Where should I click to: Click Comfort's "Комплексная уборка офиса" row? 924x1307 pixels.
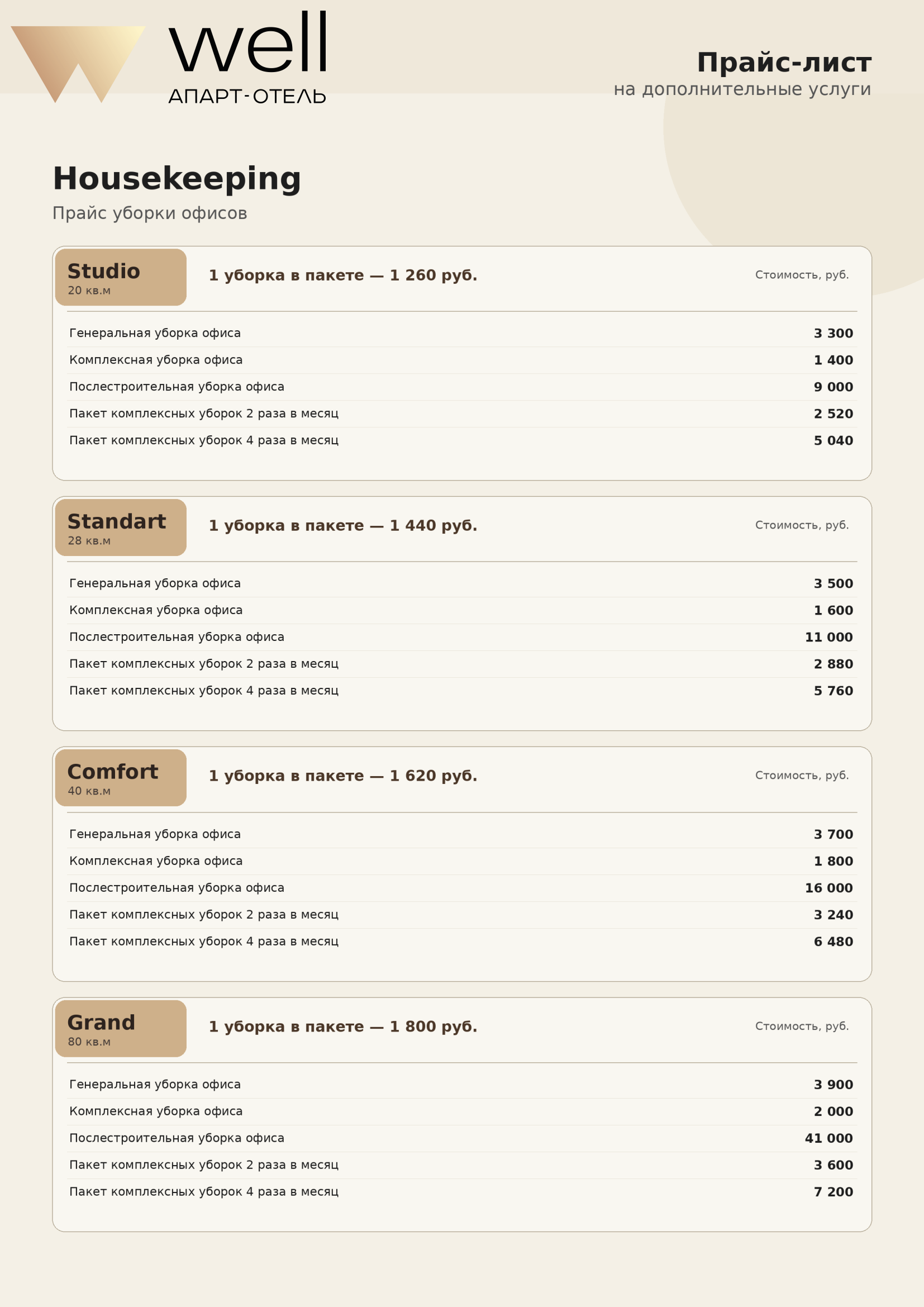(x=156, y=861)
